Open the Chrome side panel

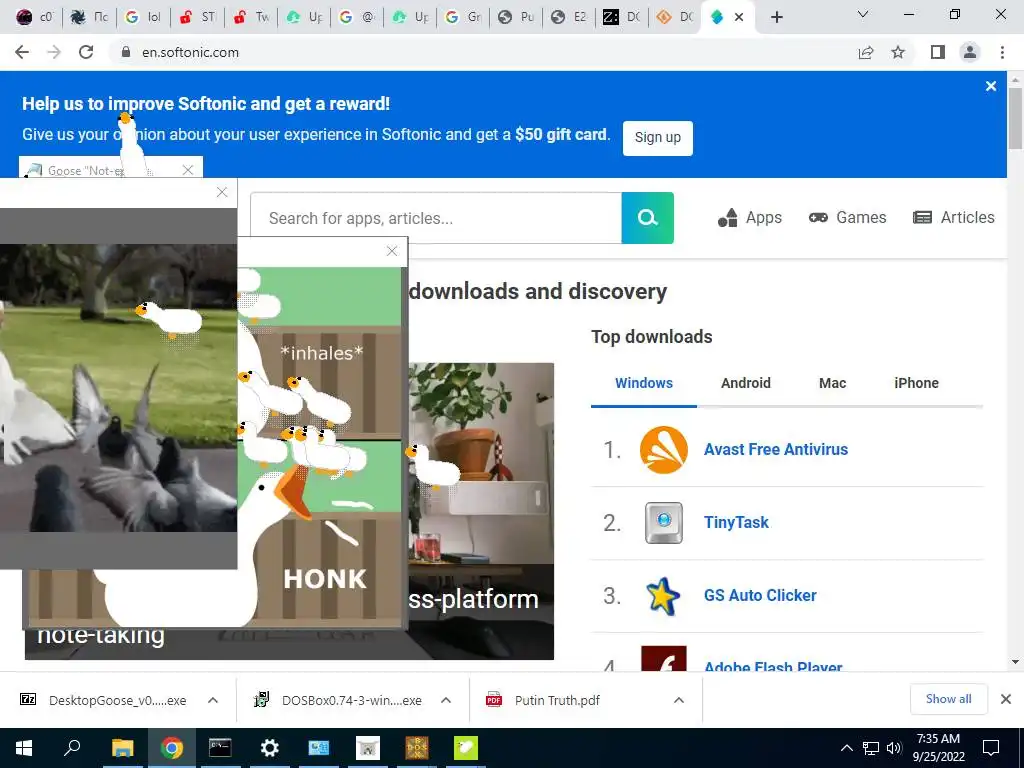938,52
